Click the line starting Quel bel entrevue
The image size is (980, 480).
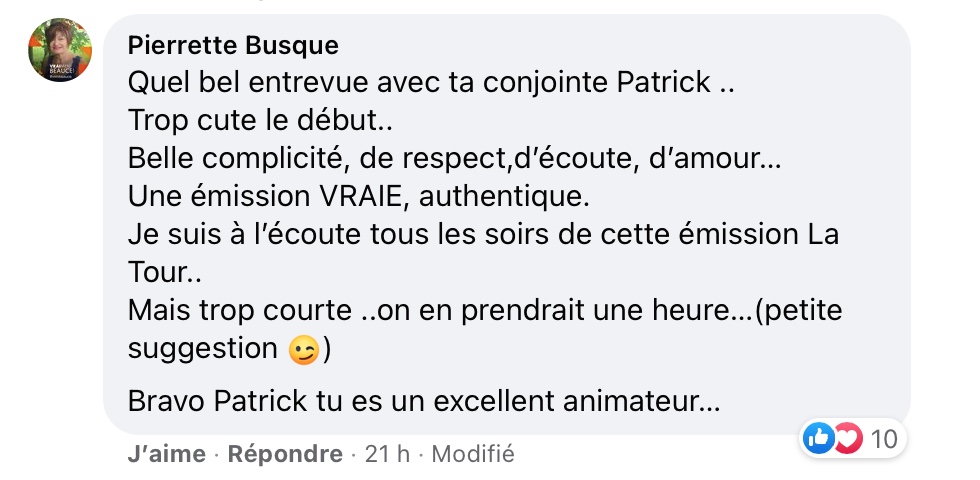(431, 82)
